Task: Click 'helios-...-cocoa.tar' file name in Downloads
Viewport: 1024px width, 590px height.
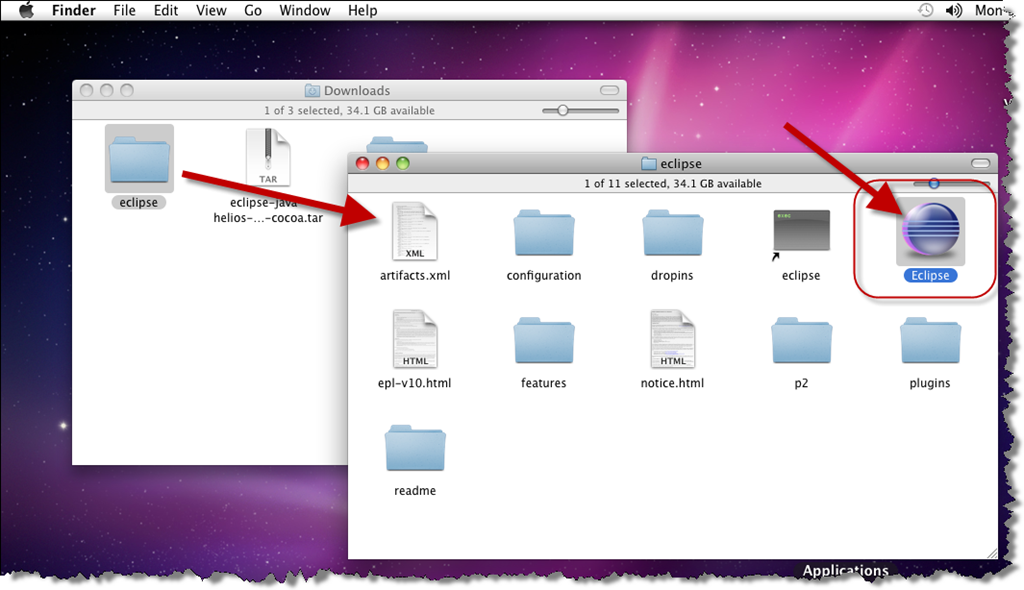Action: click(x=268, y=218)
